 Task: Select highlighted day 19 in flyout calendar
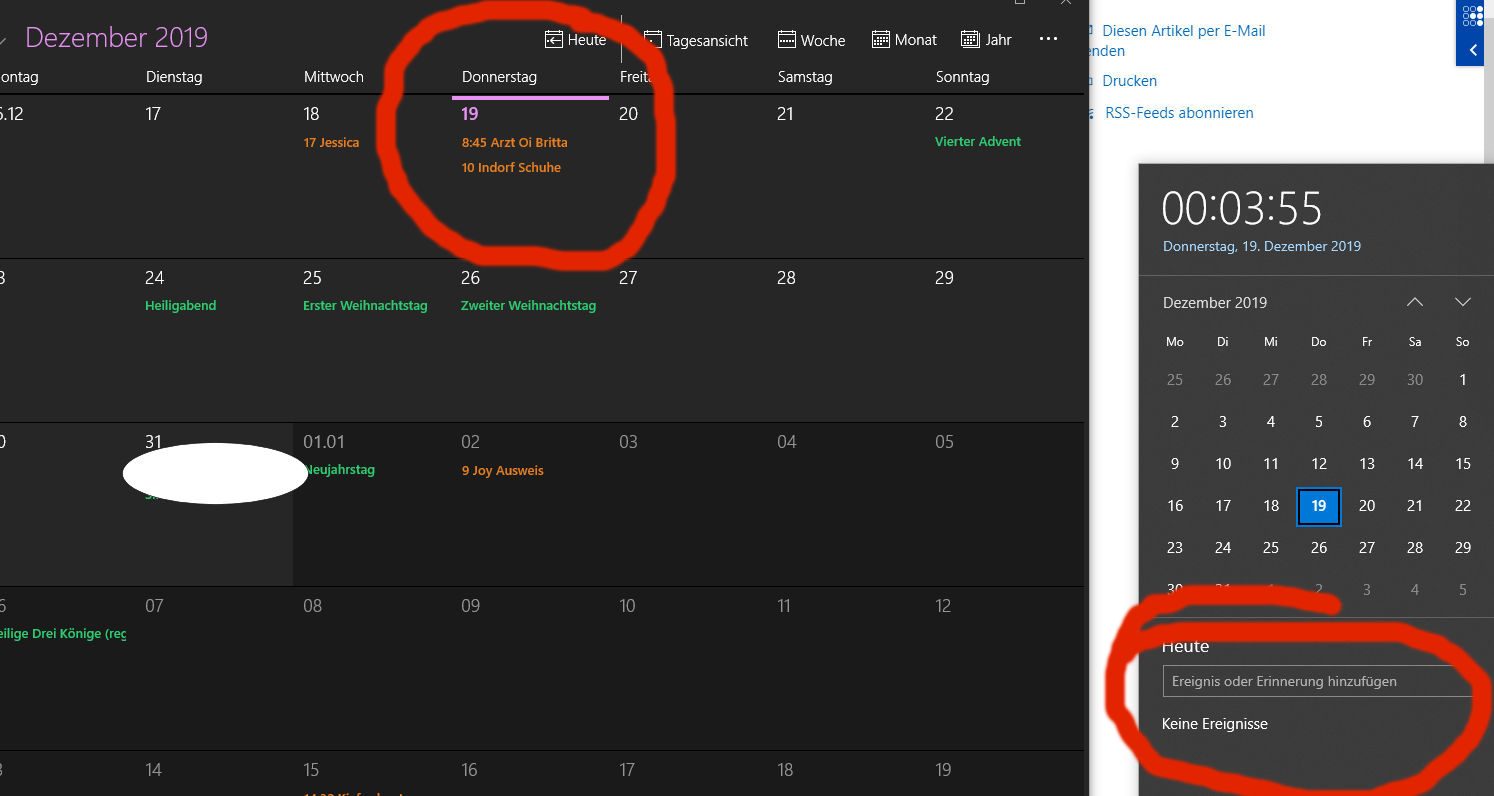(x=1319, y=506)
